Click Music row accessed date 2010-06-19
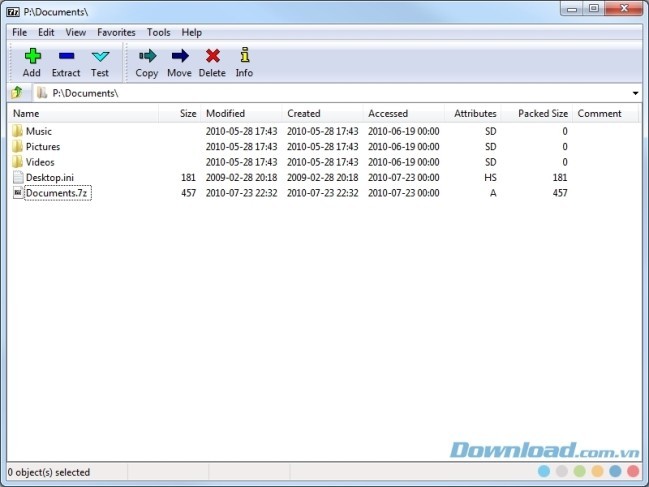The image size is (649, 487). (x=404, y=131)
